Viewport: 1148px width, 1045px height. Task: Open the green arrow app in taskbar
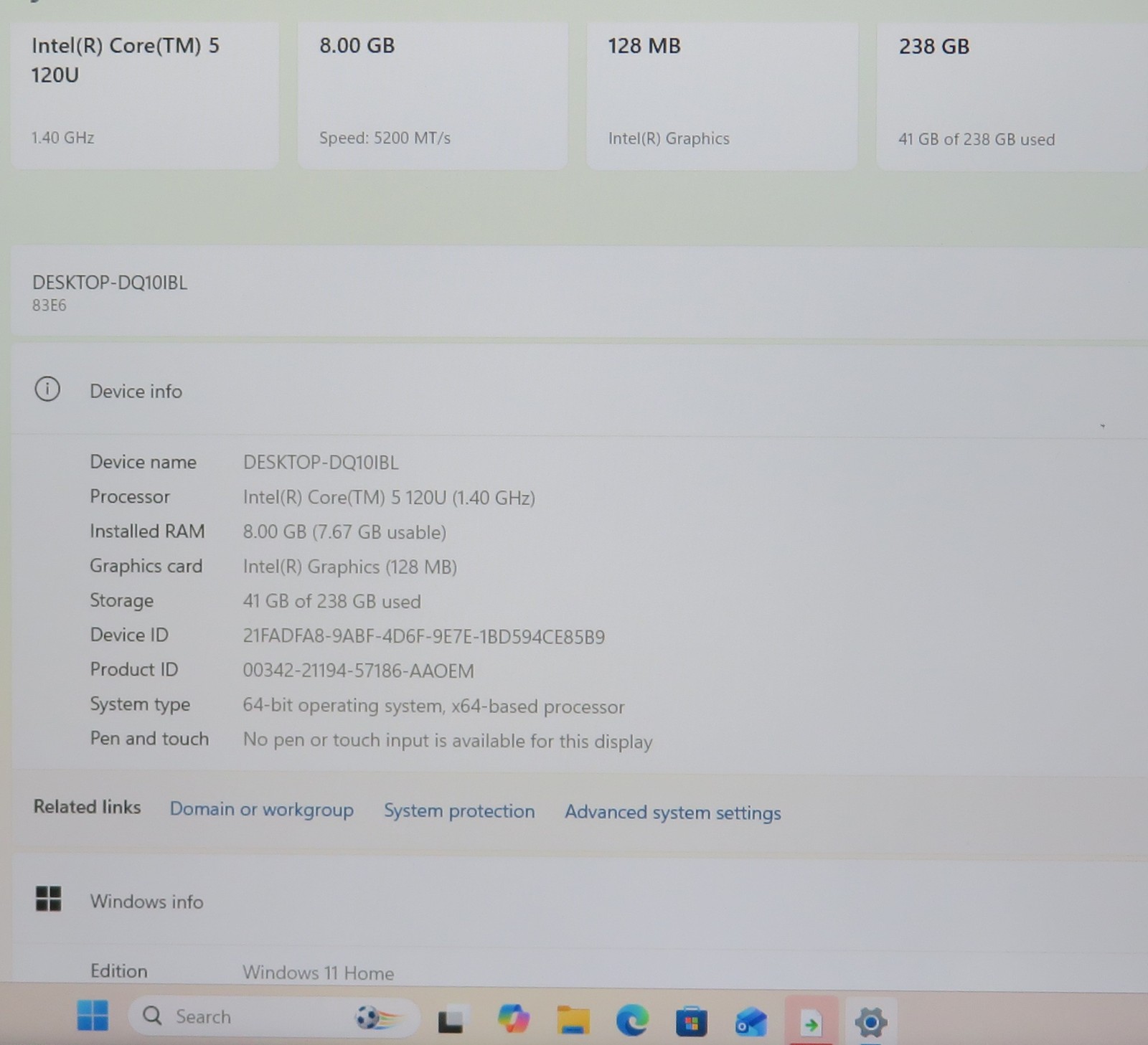(811, 1021)
